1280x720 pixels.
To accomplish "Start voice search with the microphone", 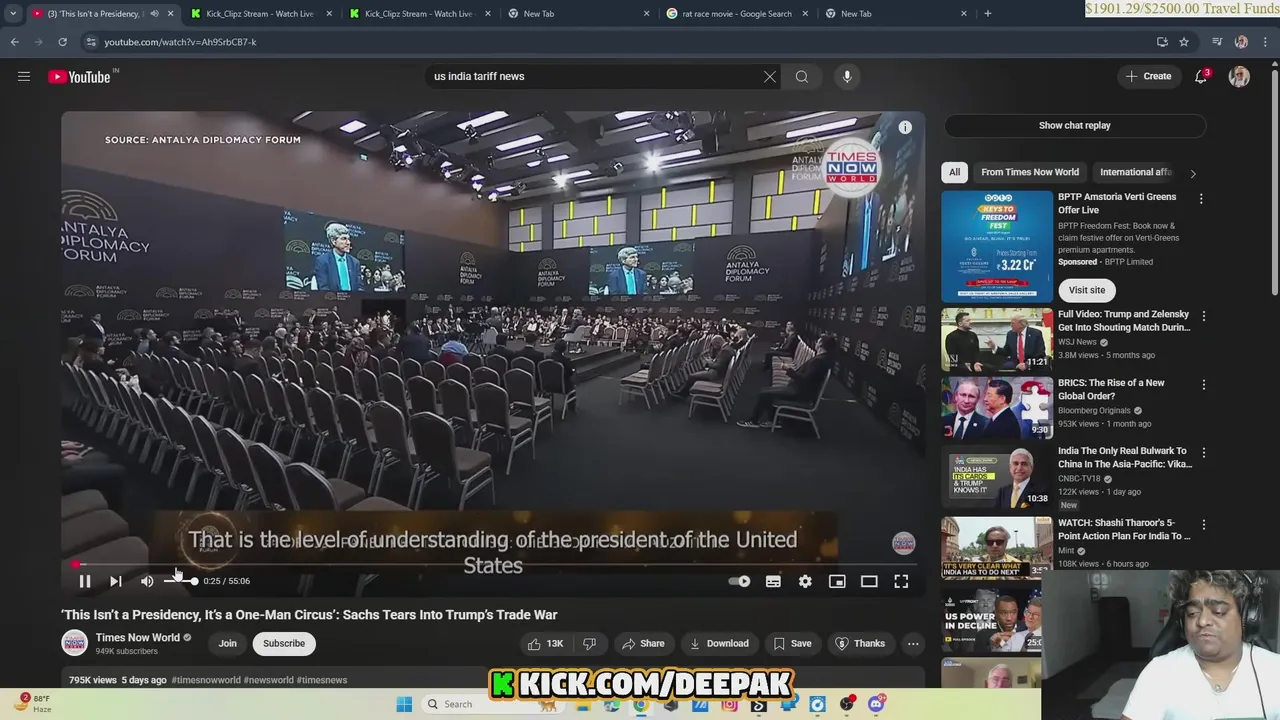I will click(847, 76).
